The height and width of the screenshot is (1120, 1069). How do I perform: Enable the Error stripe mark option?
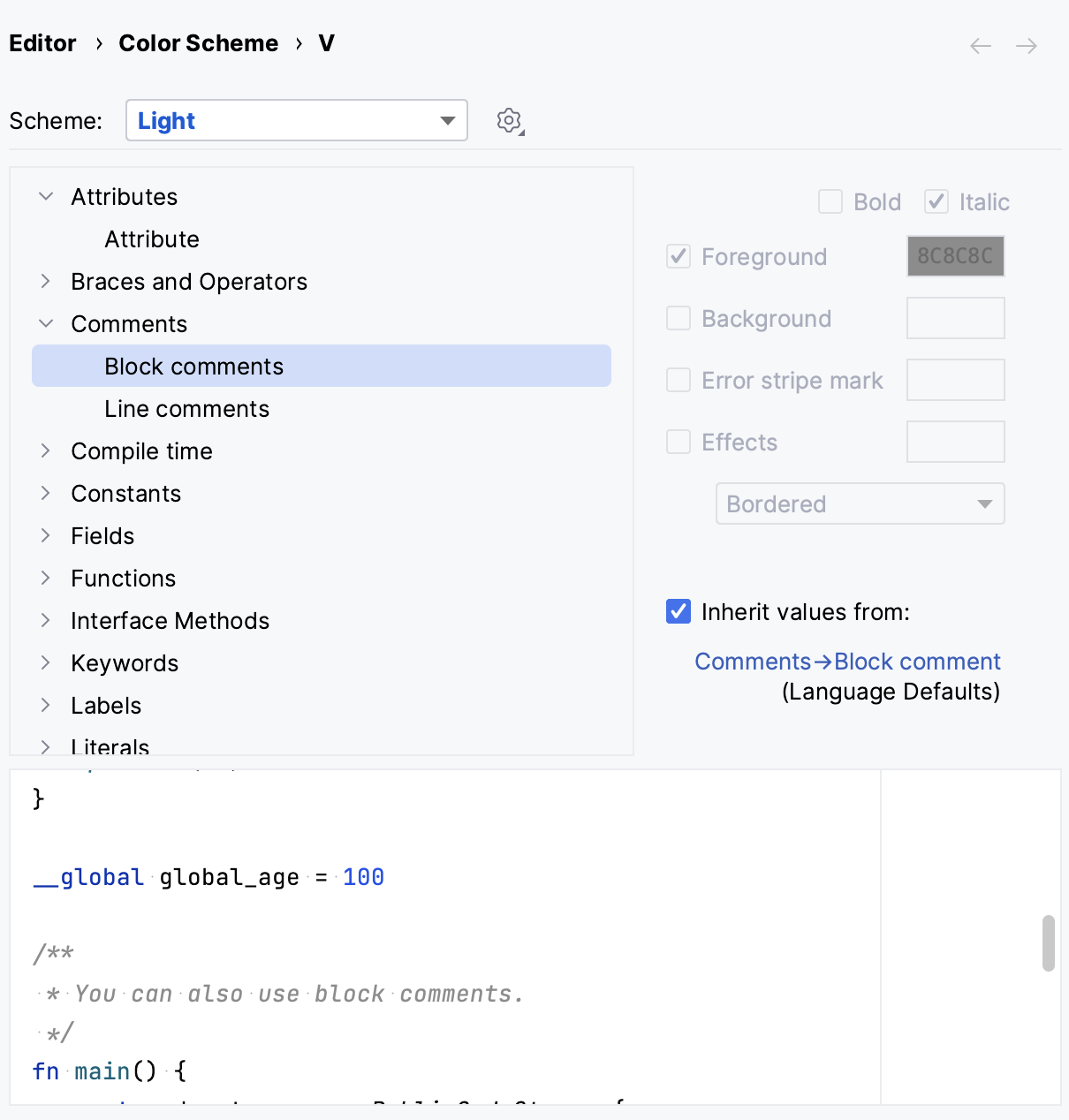678,380
